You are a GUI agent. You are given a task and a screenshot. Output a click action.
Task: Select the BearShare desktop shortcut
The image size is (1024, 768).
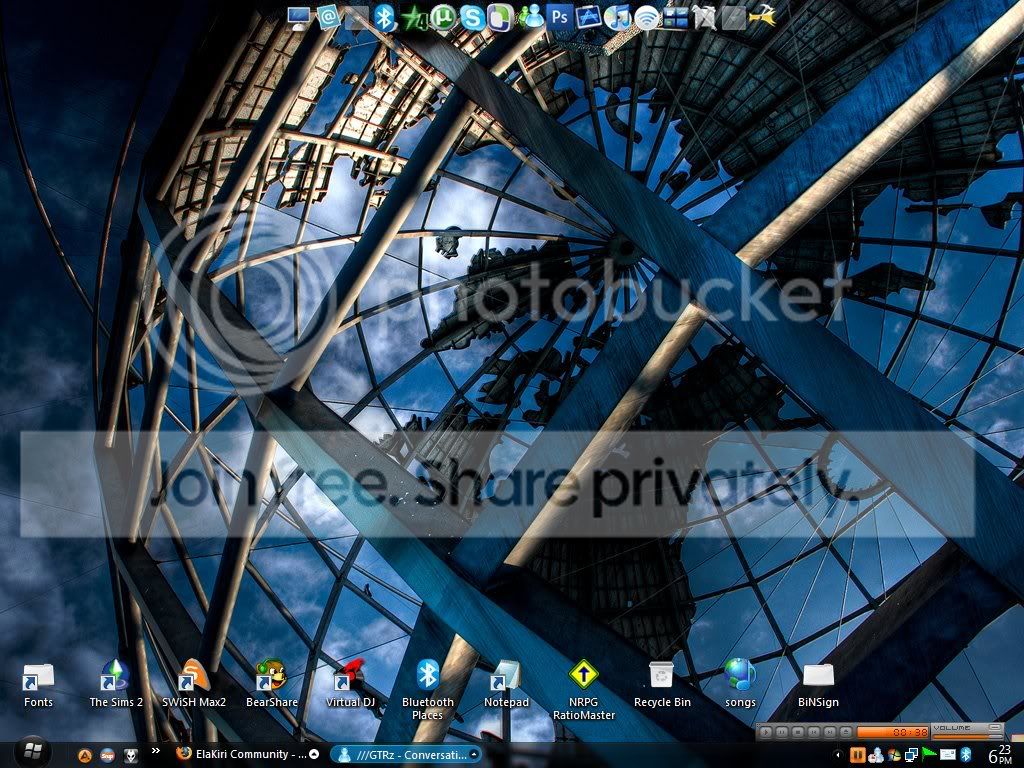pyautogui.click(x=272, y=684)
